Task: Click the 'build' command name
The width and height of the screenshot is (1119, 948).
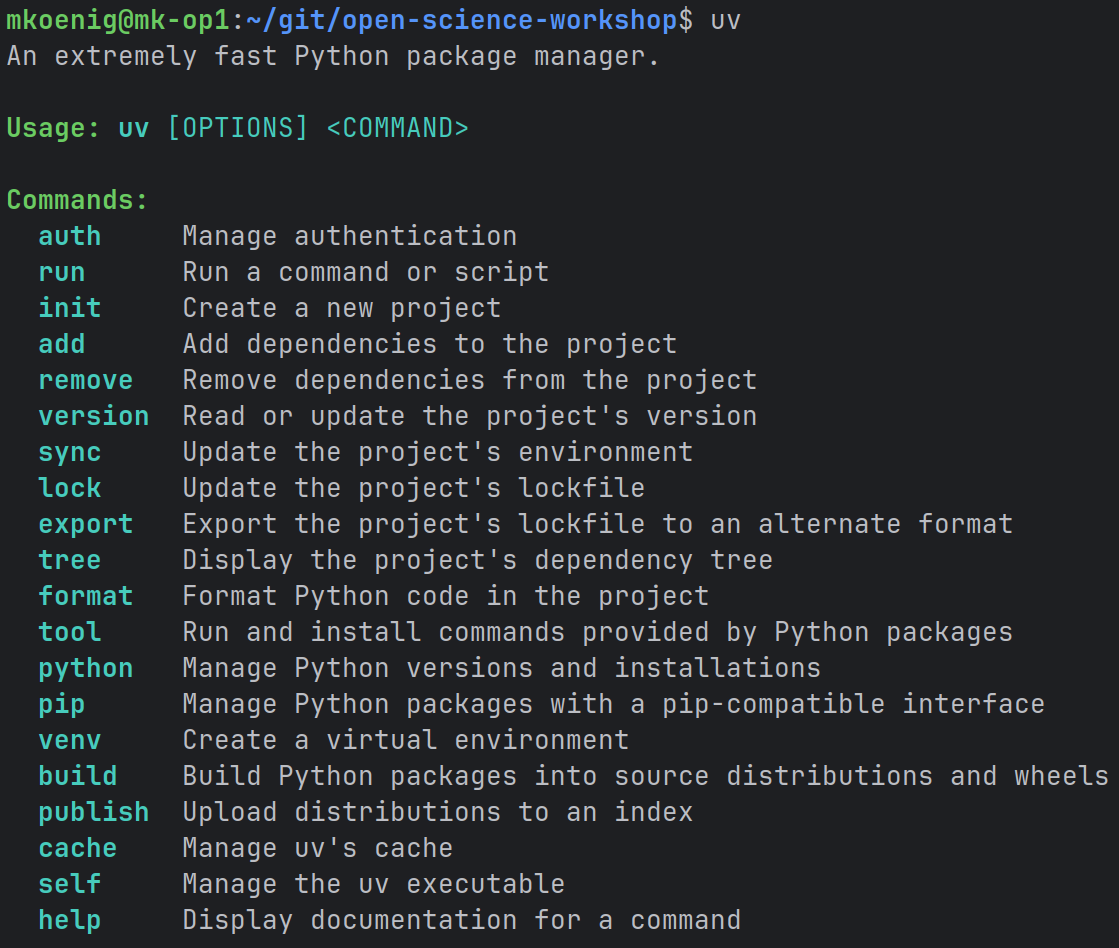Action: click(78, 776)
